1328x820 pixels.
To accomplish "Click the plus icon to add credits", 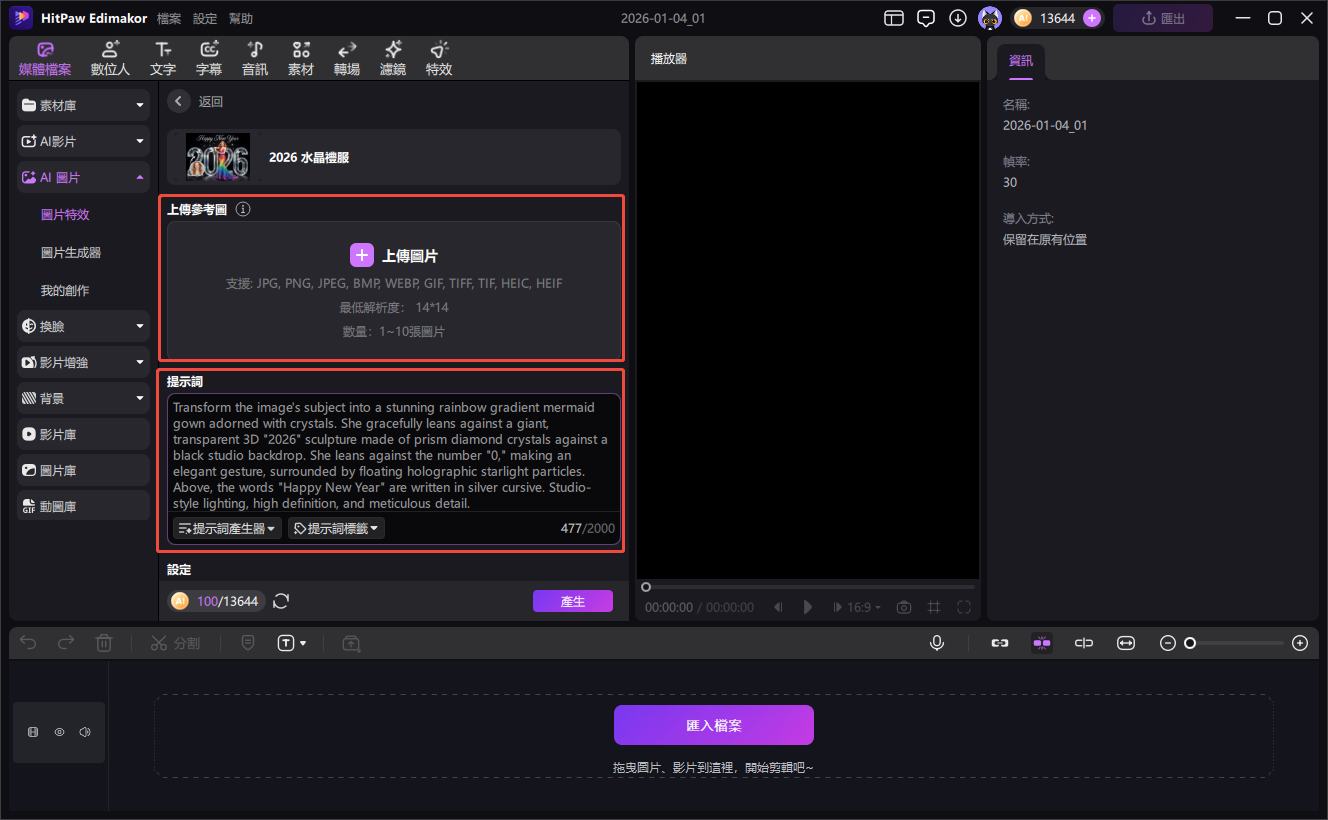I will [x=1092, y=18].
